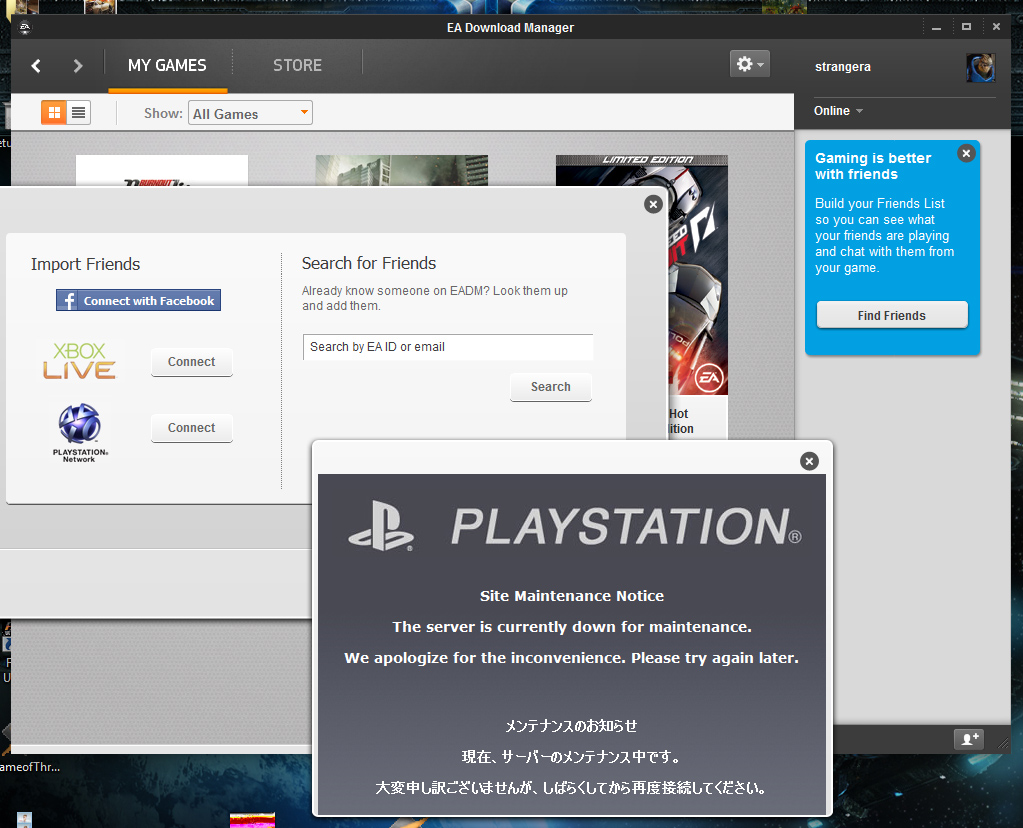The height and width of the screenshot is (828, 1023).
Task: Click the Search by EA ID field
Action: pyautogui.click(x=447, y=347)
